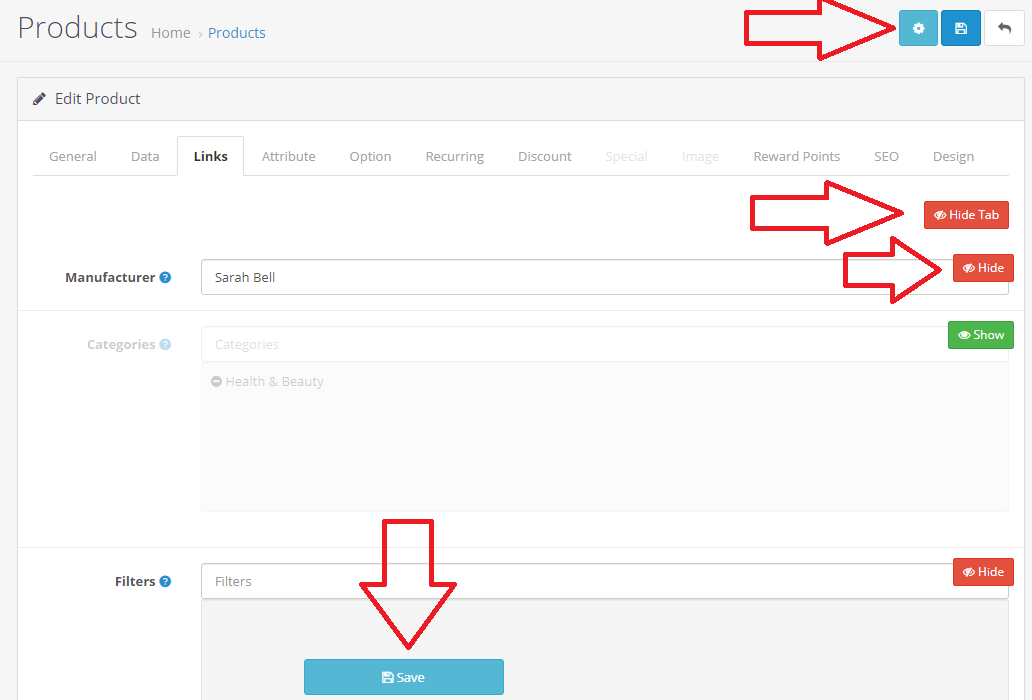The width and height of the screenshot is (1032, 700).
Task: Click the Categories autocomplete input
Action: (605, 344)
